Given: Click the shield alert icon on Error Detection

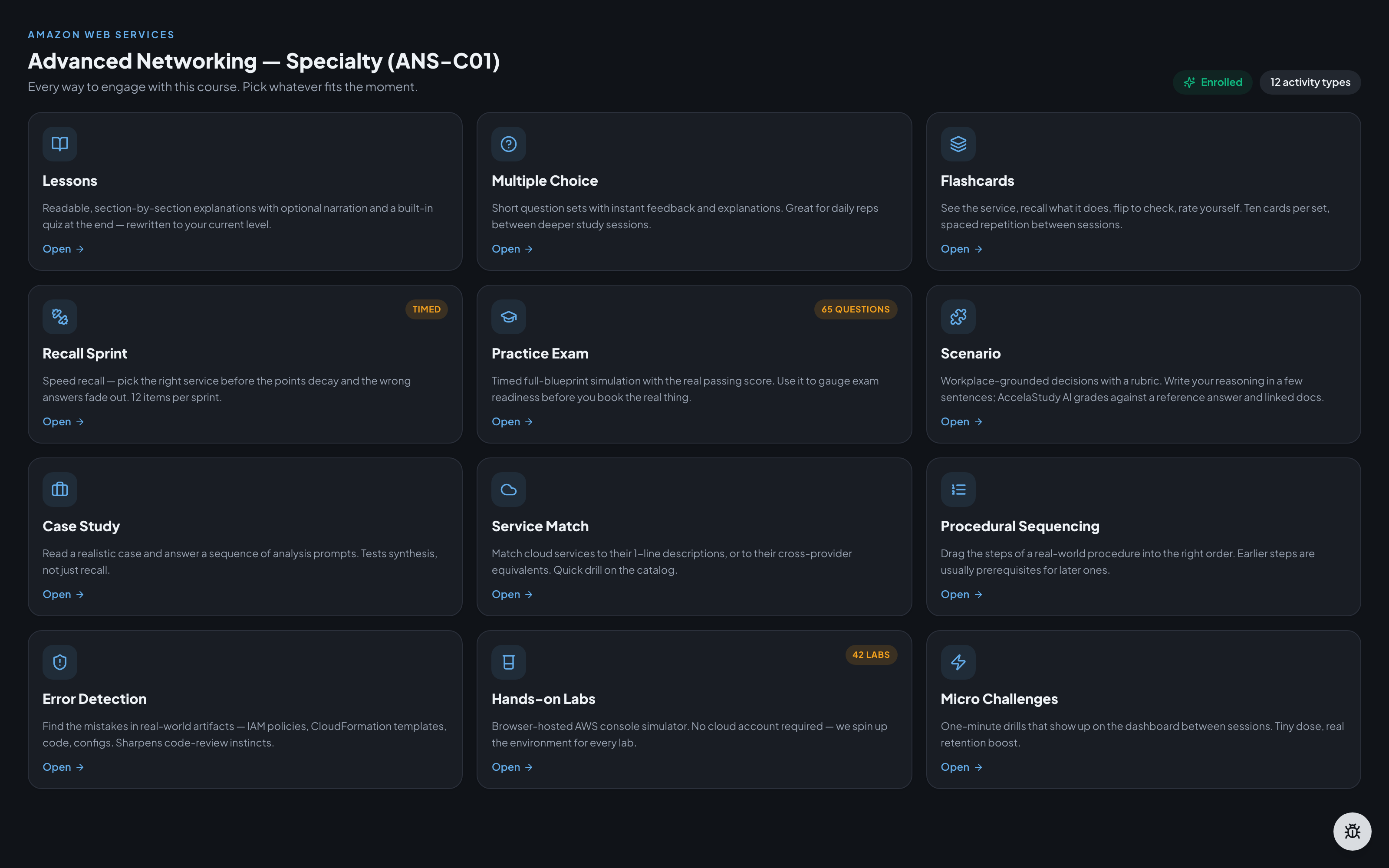Looking at the screenshot, I should (60, 662).
